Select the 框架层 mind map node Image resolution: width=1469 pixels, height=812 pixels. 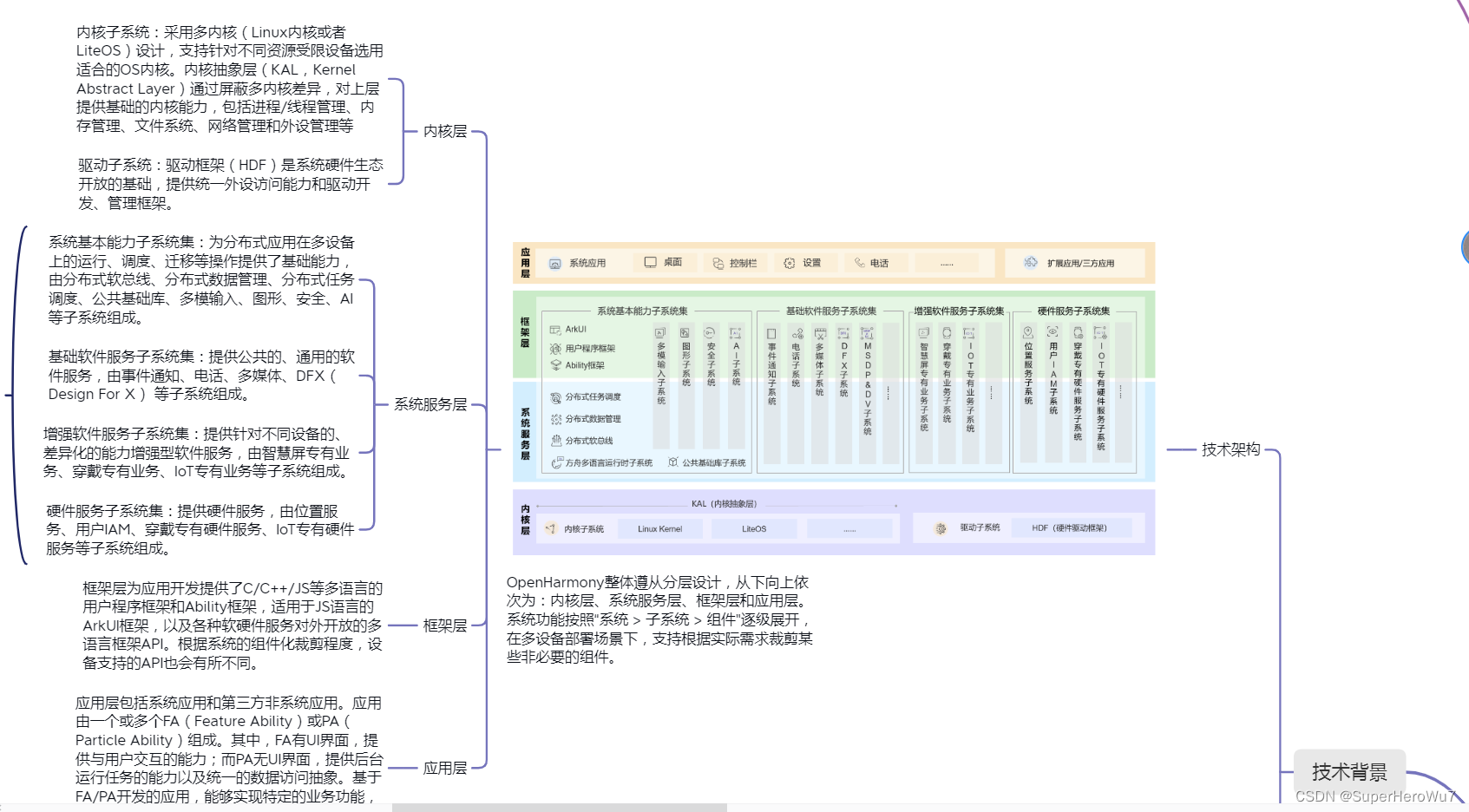coord(445,625)
